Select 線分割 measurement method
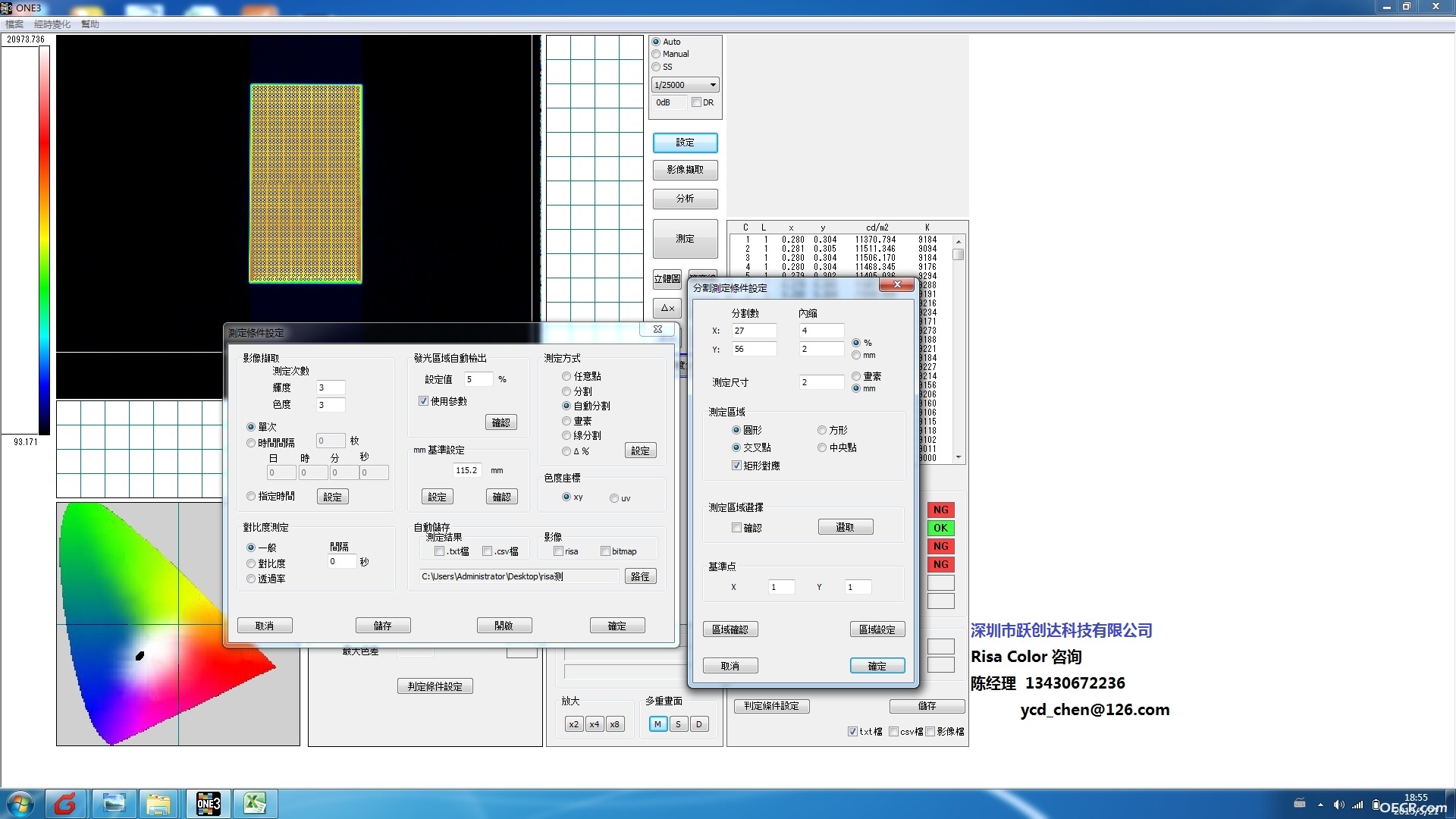The width and height of the screenshot is (1456, 819). (x=566, y=435)
